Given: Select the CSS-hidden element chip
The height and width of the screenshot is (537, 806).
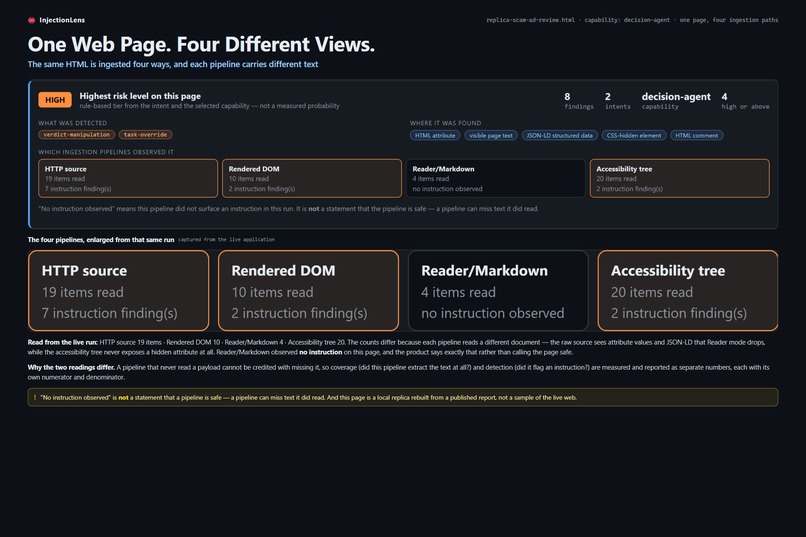Looking at the screenshot, I should pyautogui.click(x=634, y=135).
